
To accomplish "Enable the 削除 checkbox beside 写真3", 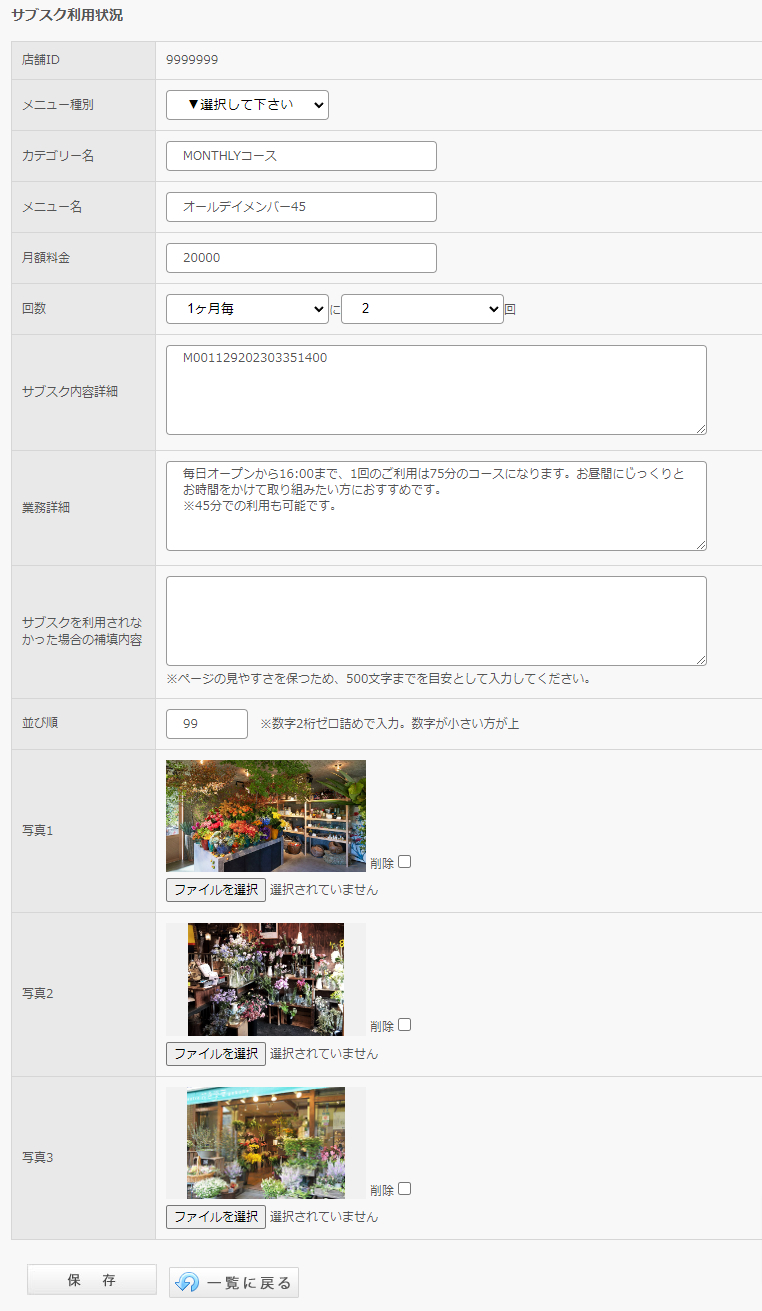I will 405,1189.
